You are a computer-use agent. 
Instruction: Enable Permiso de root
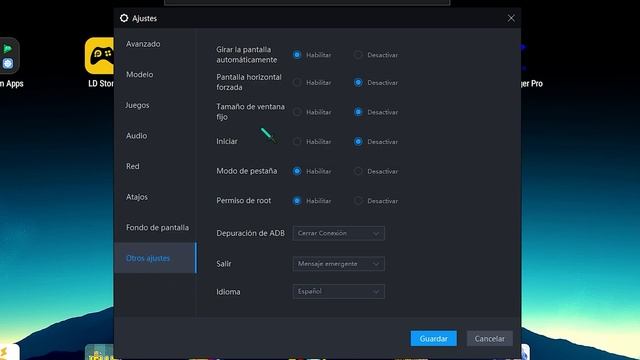[297, 201]
